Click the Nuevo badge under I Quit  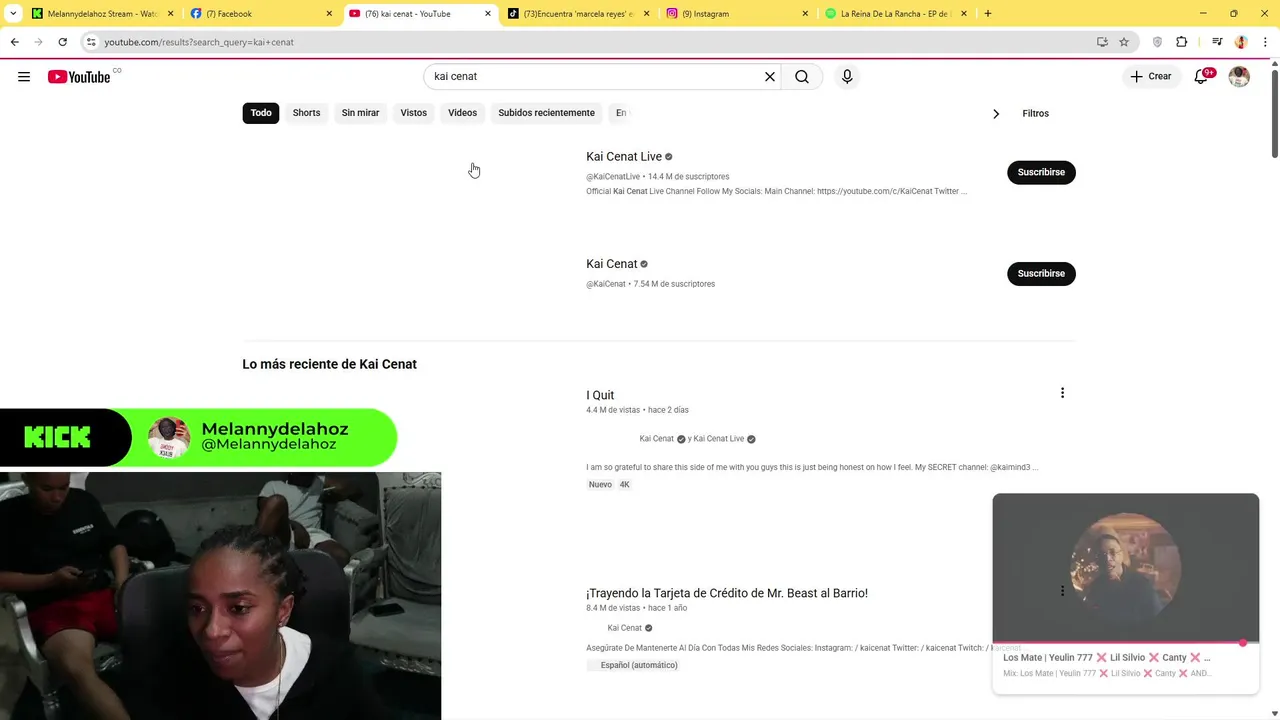(600, 485)
